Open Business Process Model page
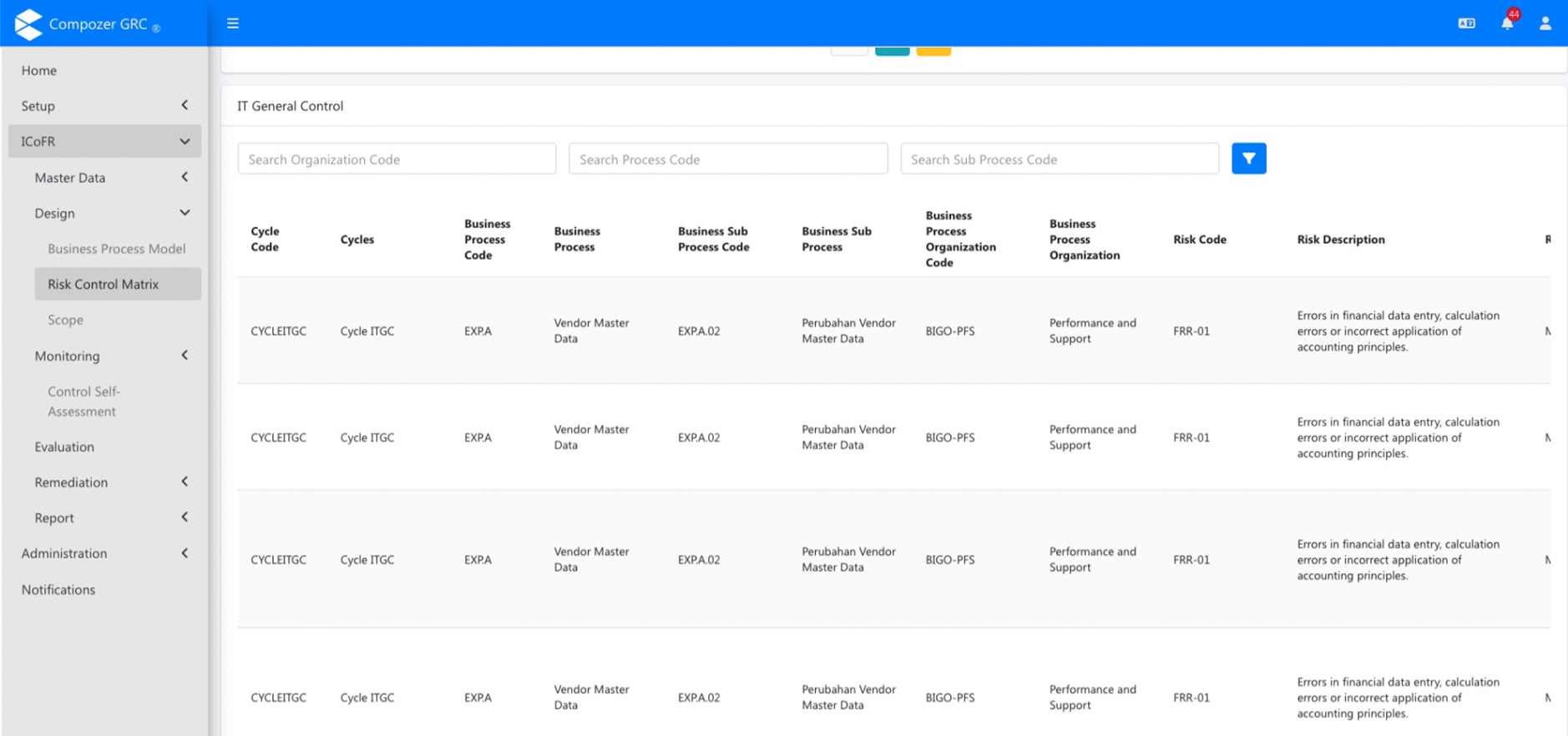Screen dimensions: 1568x736 pyautogui.click(x=116, y=249)
